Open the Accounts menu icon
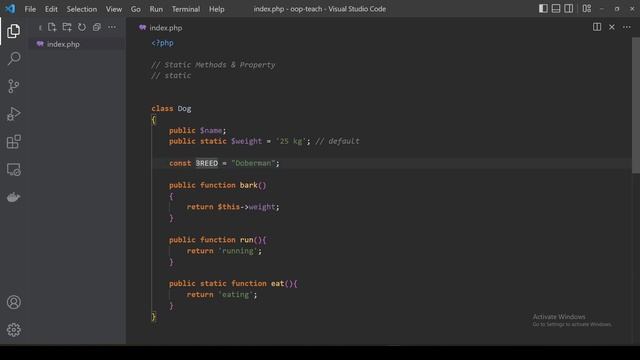Viewport: 640px width, 360px height. pyautogui.click(x=13, y=302)
